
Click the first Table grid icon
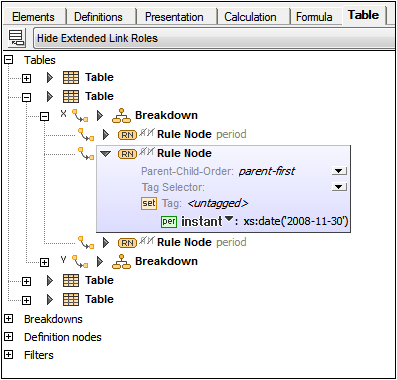point(71,78)
